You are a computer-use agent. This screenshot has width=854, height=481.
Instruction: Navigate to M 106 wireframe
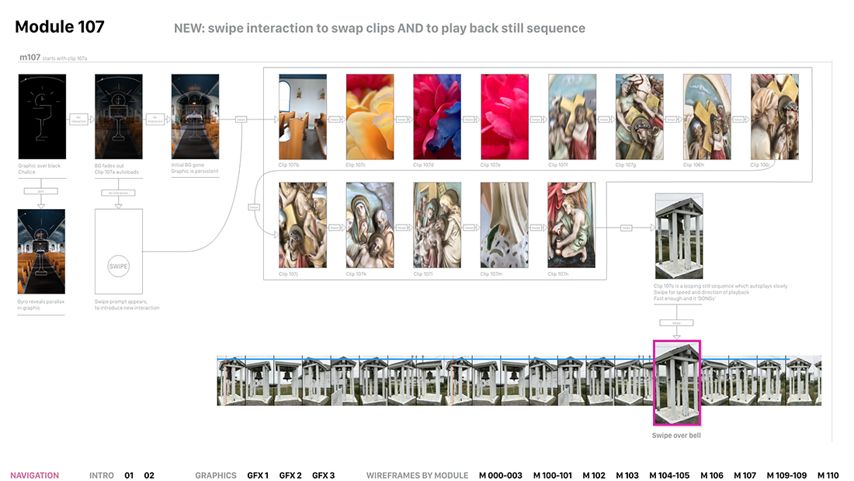click(712, 475)
